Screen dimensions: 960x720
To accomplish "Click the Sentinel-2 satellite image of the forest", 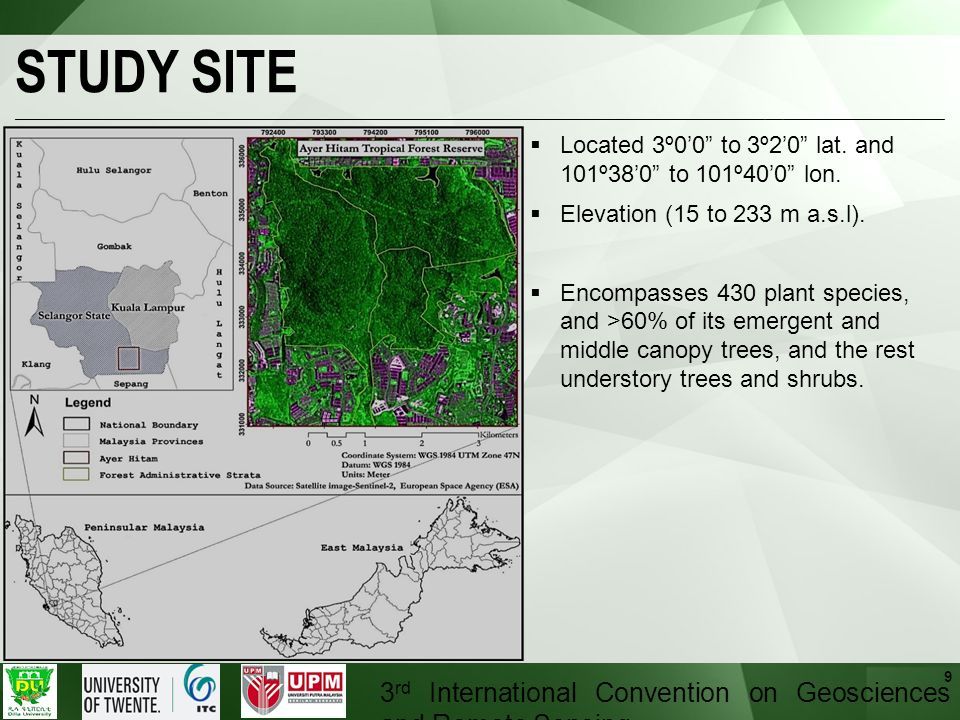I will tap(383, 282).
